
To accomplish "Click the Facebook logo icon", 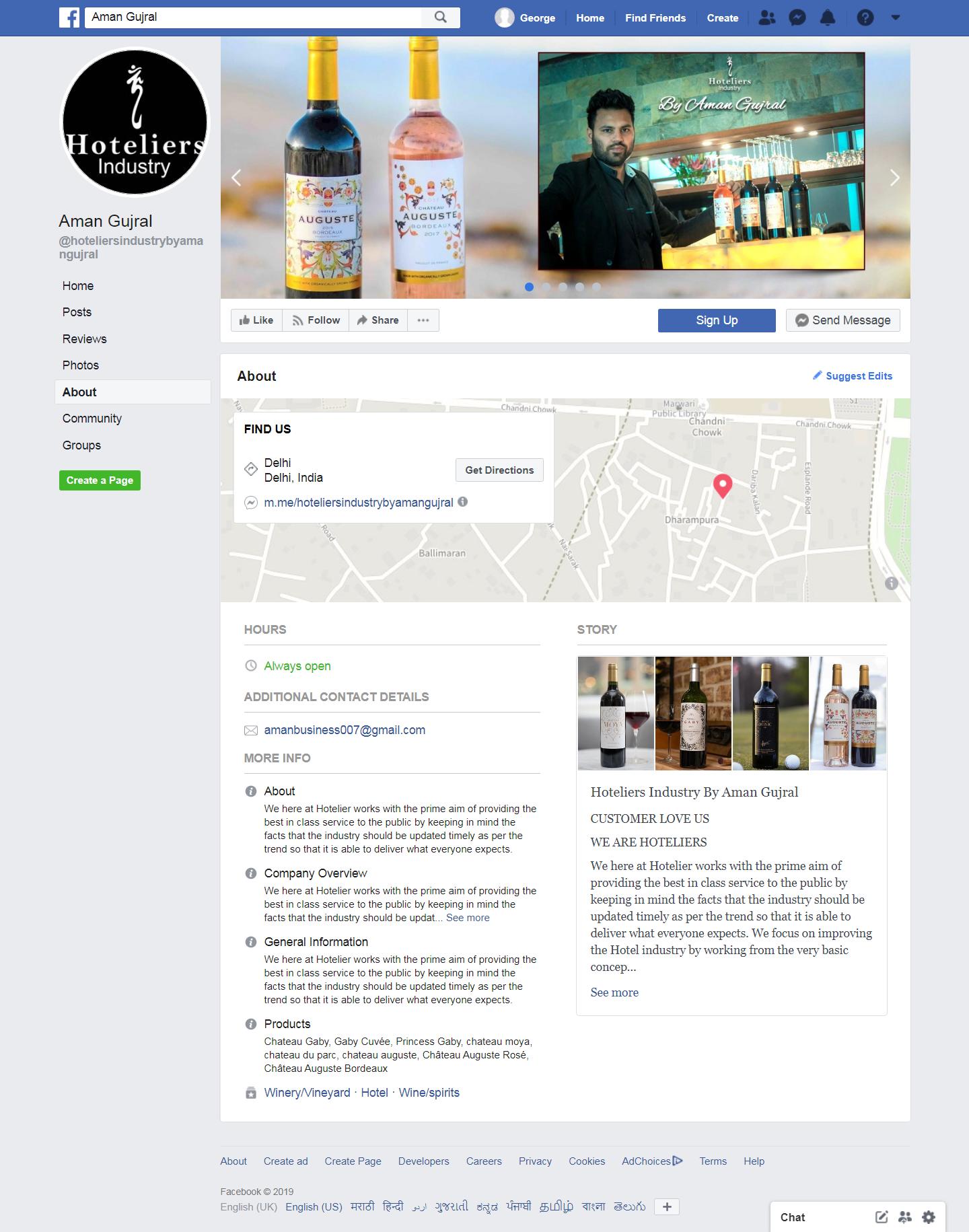I will click(x=69, y=17).
